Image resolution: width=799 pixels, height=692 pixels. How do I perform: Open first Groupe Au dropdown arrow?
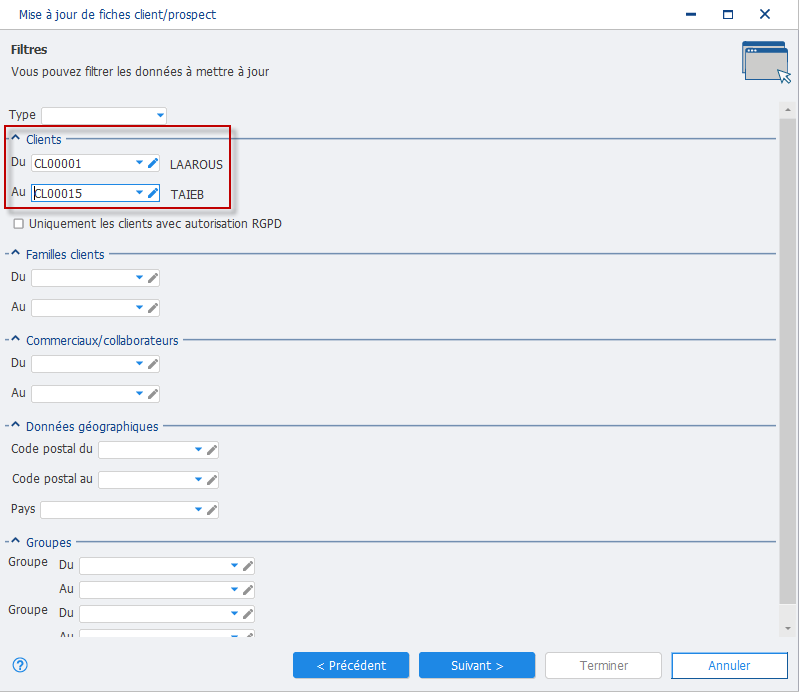point(234,590)
